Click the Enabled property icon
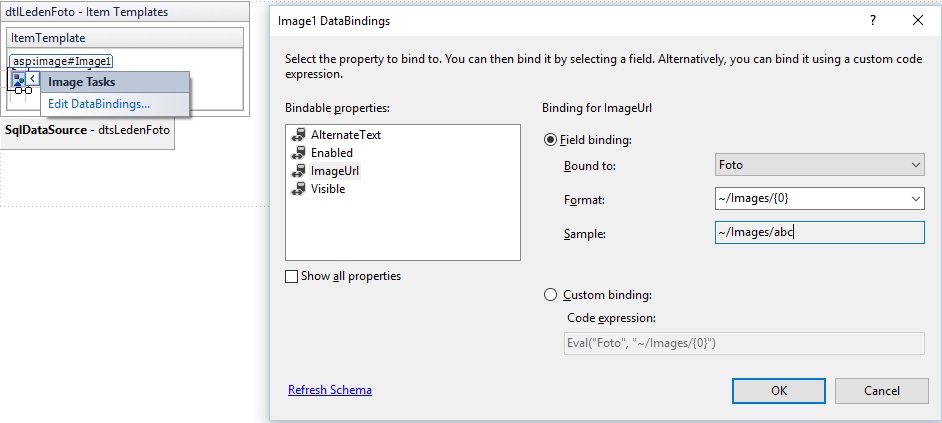942x423 pixels. point(298,153)
